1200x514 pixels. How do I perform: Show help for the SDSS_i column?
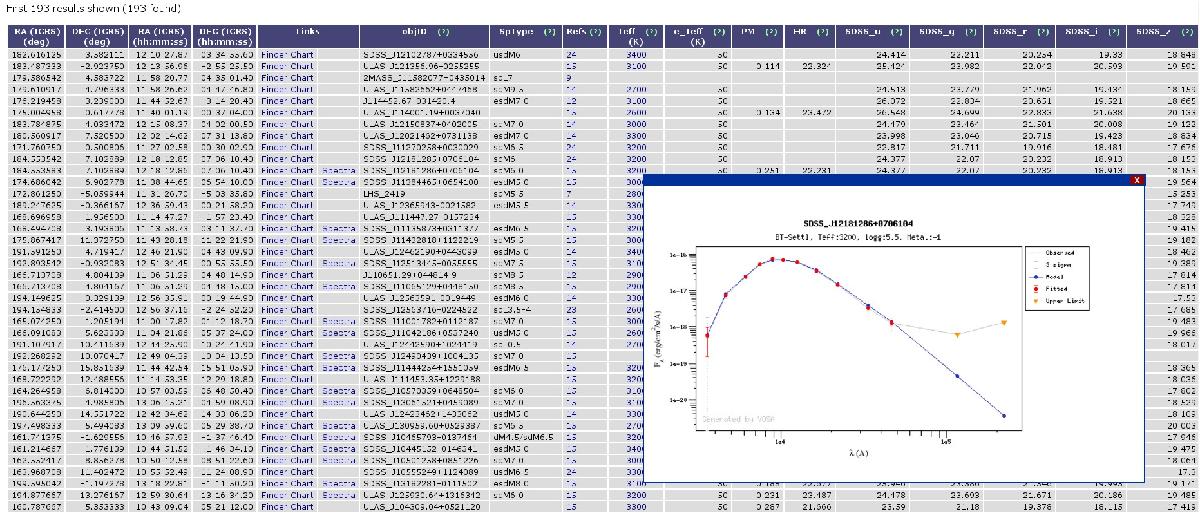1112,32
